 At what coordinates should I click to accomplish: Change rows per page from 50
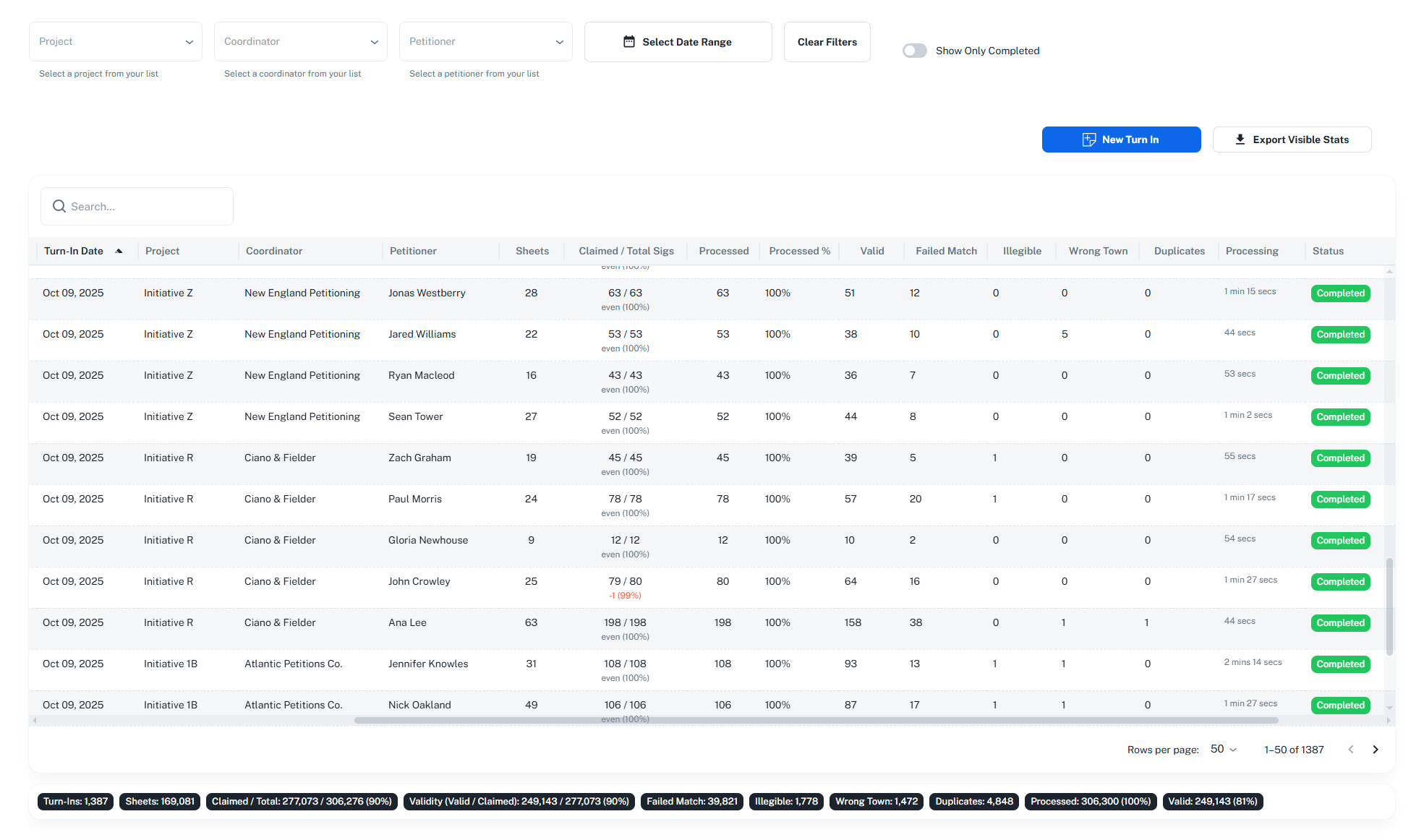pyautogui.click(x=1224, y=750)
